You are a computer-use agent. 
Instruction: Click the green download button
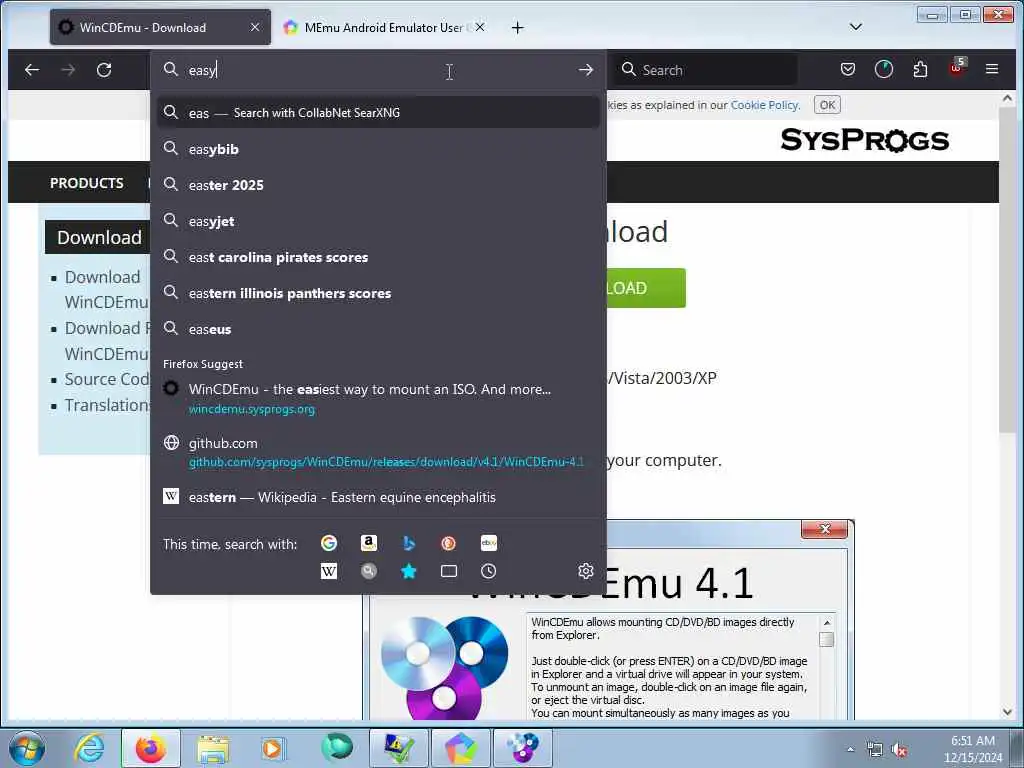pyautogui.click(x=646, y=288)
